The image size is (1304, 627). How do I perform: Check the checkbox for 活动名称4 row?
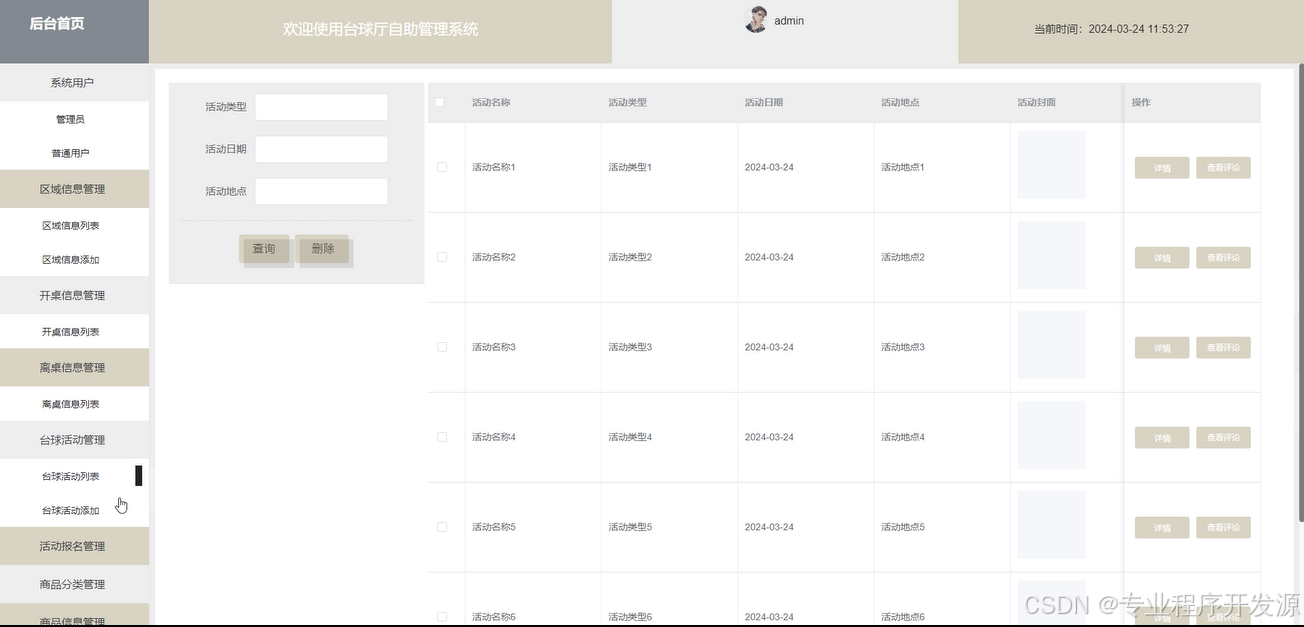pos(442,437)
